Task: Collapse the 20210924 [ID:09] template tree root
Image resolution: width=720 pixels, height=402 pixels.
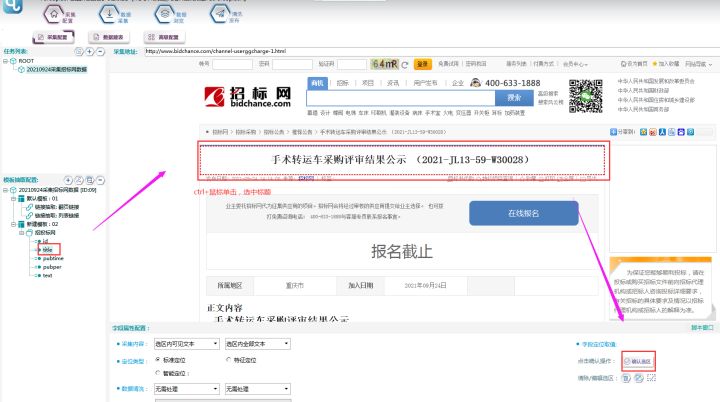Action: tap(6, 190)
